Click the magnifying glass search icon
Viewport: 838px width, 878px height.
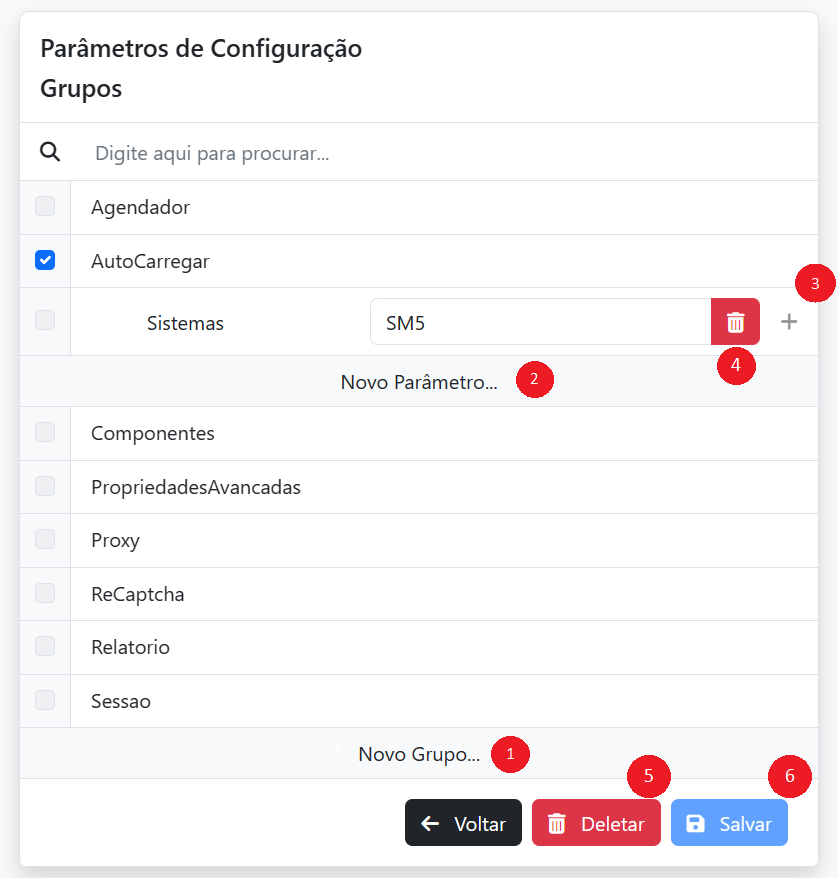coord(50,152)
